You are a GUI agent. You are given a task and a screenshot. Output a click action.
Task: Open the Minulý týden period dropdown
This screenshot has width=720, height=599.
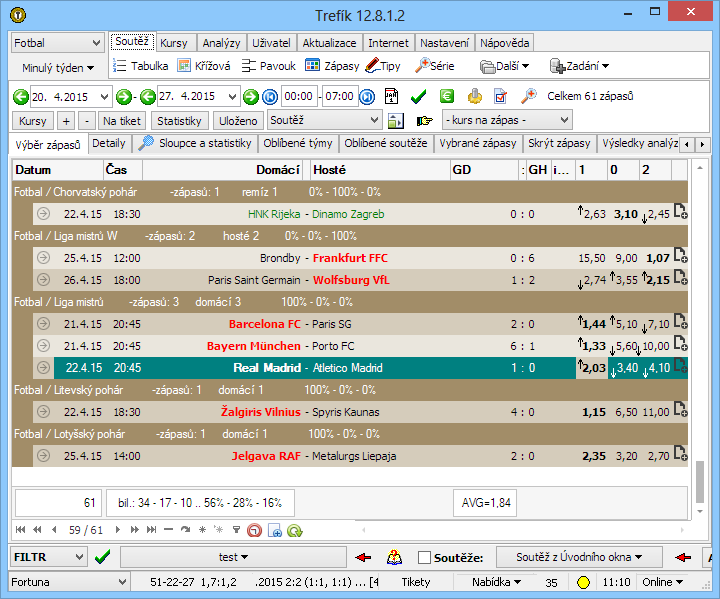point(58,68)
